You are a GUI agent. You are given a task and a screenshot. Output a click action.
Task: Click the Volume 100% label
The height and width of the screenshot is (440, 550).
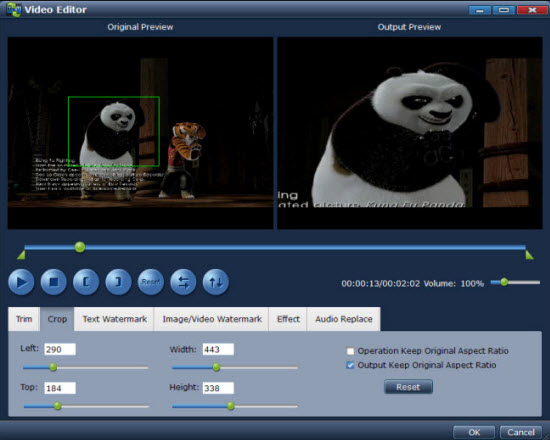(454, 284)
